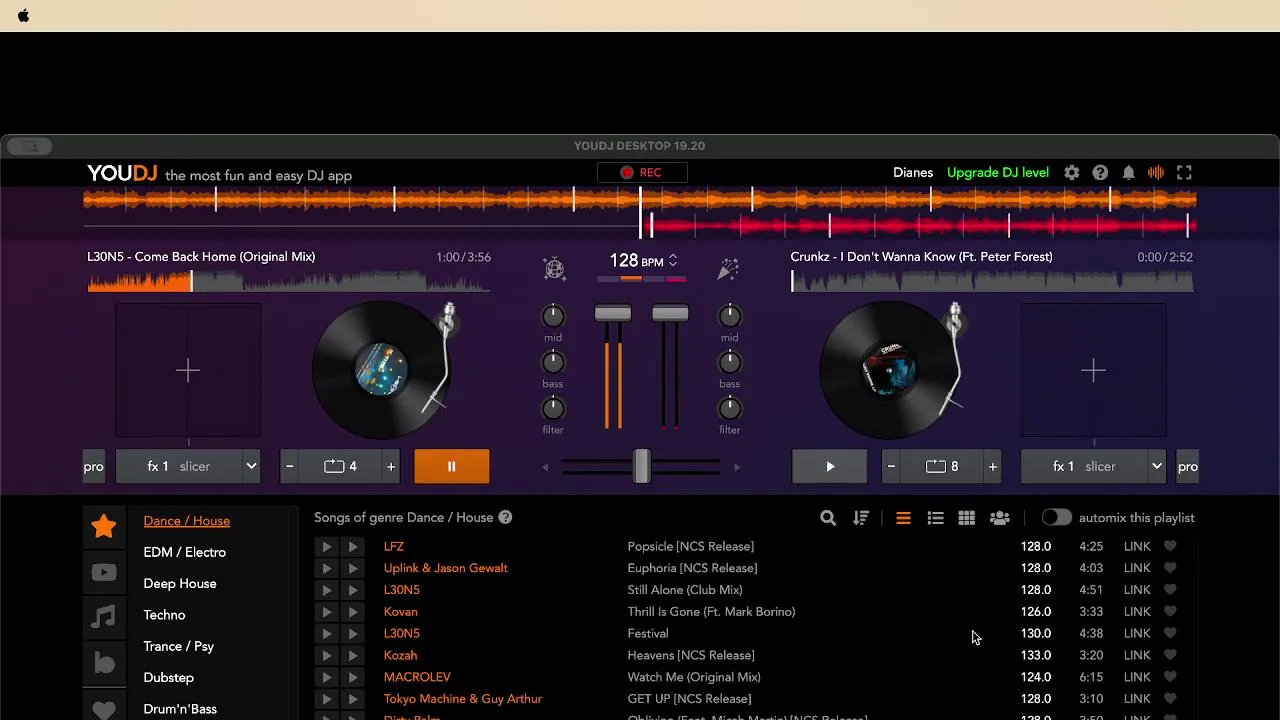Switch to bulleted list view icon
Viewport: 1280px width, 720px height.
click(x=935, y=518)
